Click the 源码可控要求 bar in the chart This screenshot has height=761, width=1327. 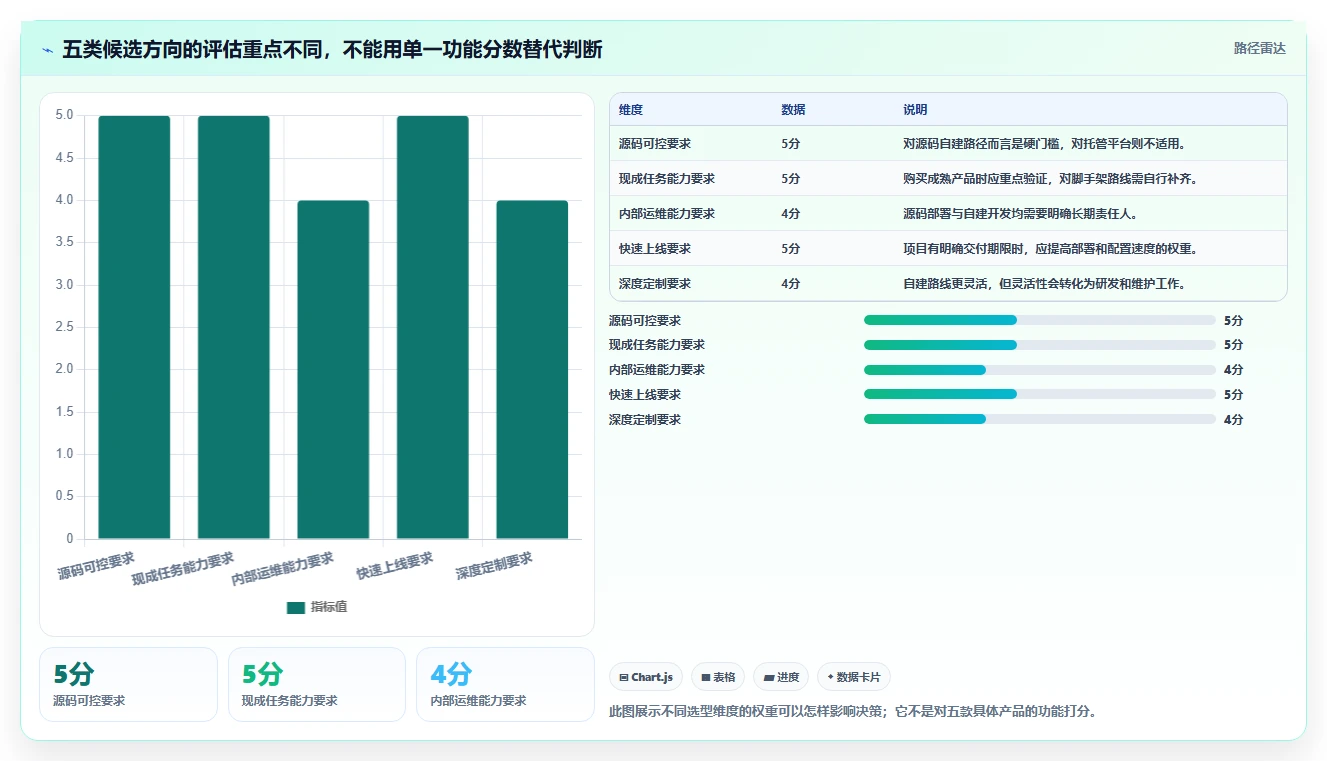tap(134, 327)
